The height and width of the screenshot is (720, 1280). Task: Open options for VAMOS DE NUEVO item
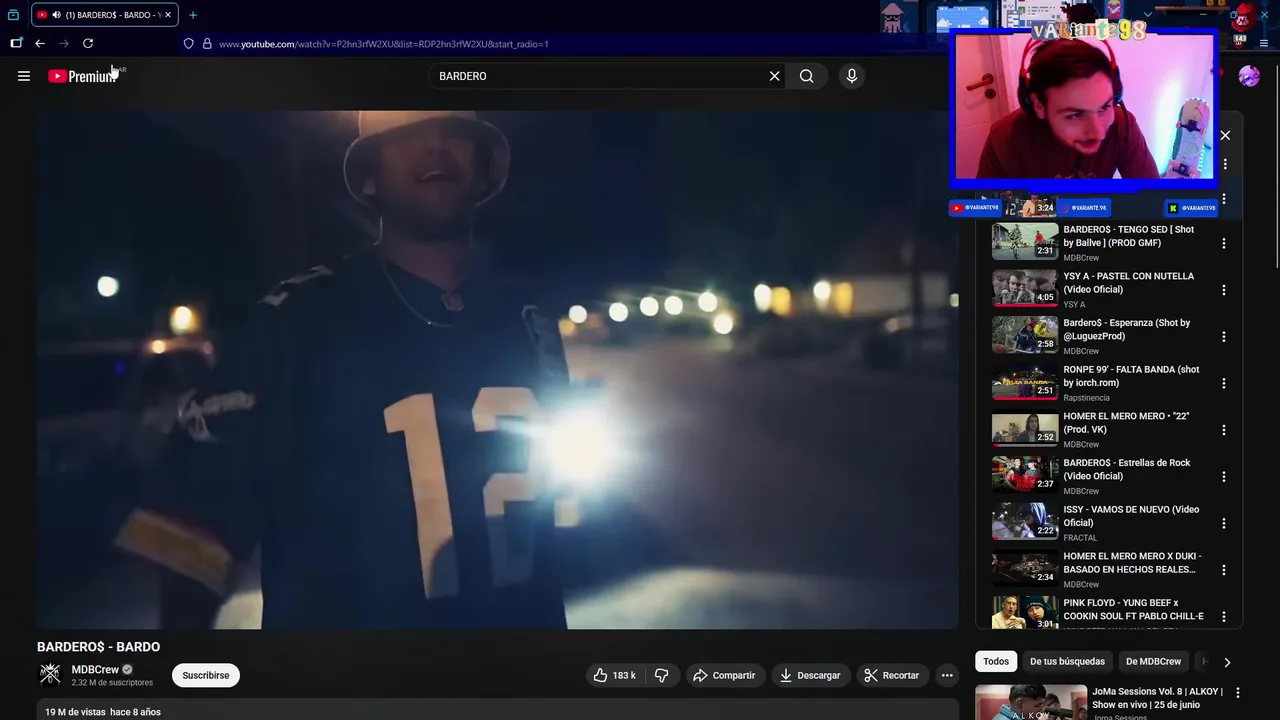point(1224,523)
